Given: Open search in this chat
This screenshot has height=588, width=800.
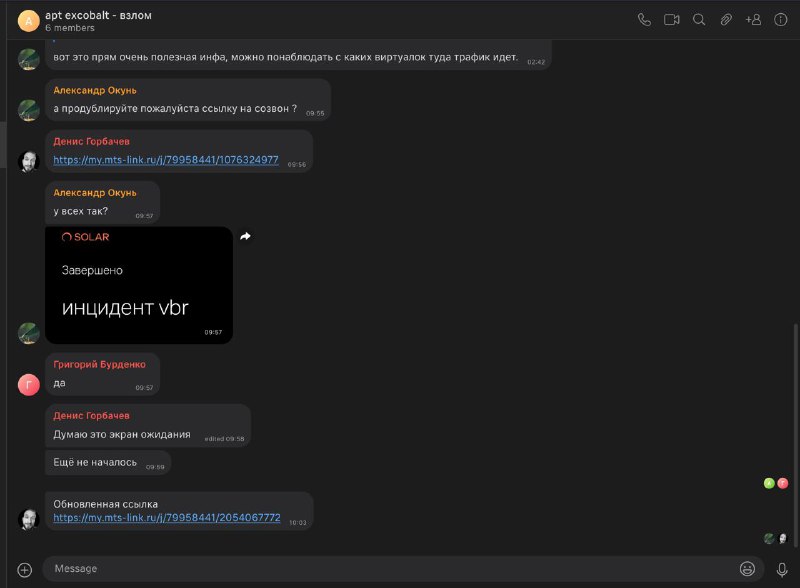Looking at the screenshot, I should pos(699,20).
